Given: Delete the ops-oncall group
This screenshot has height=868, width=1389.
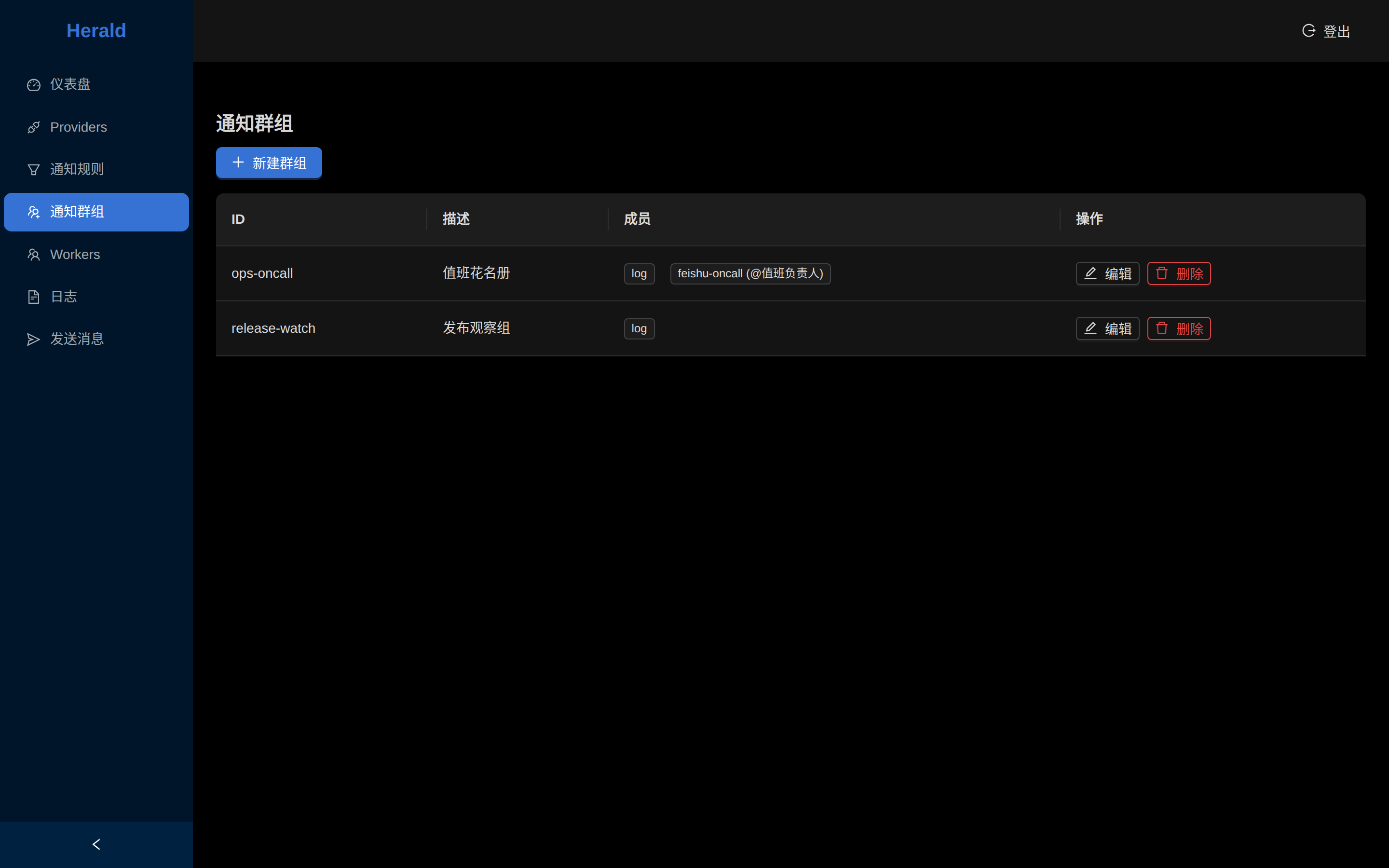Looking at the screenshot, I should click(x=1179, y=274).
